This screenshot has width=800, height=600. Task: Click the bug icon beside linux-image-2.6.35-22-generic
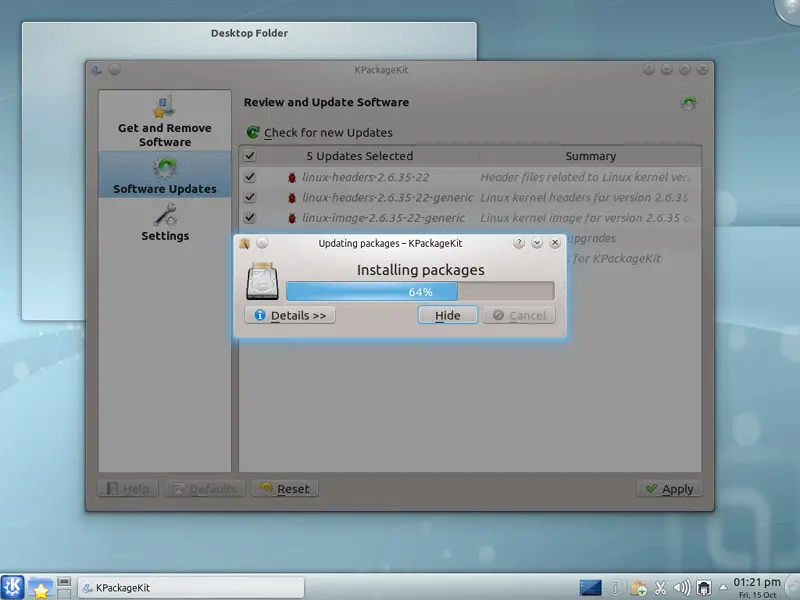coord(292,218)
